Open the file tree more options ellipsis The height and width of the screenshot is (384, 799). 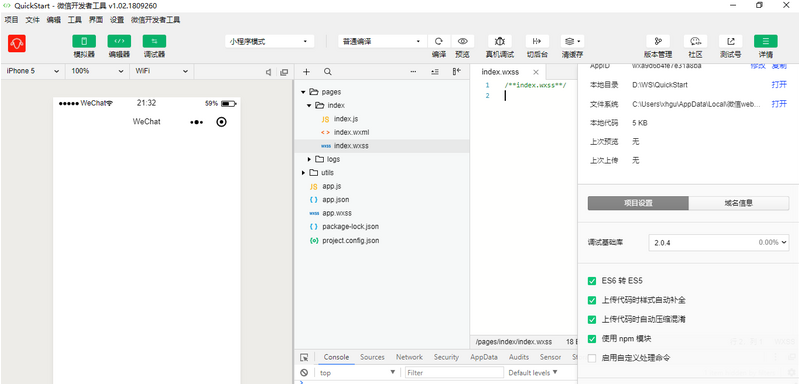pos(413,72)
